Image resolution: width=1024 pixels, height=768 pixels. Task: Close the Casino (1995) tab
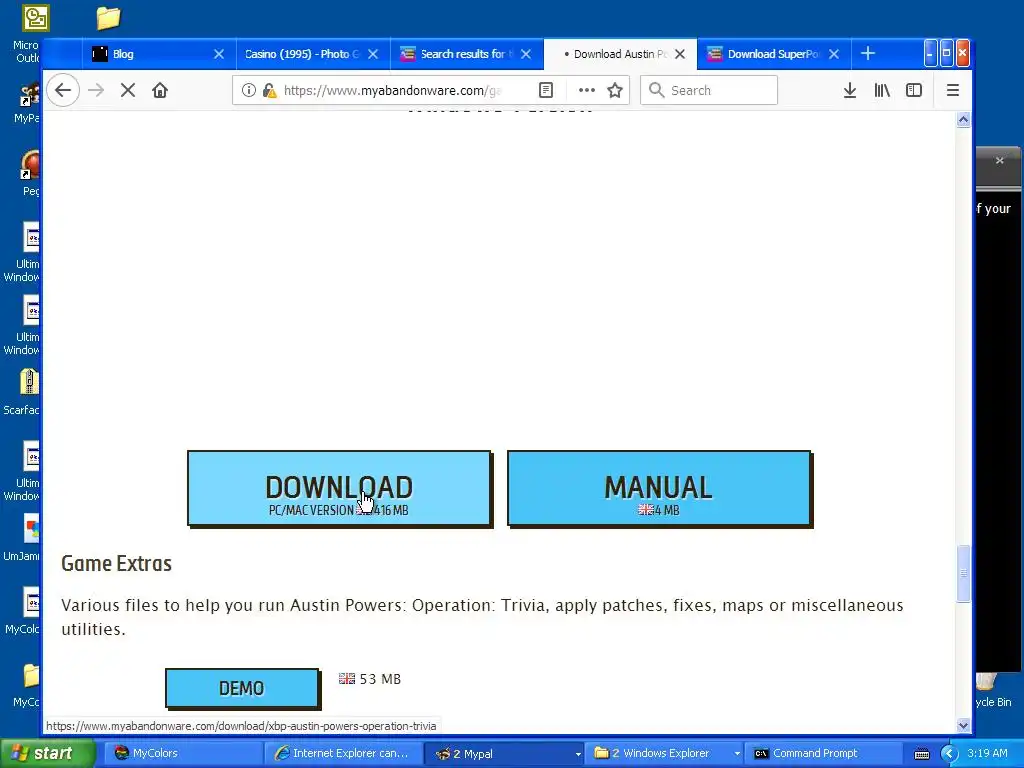[x=373, y=54]
